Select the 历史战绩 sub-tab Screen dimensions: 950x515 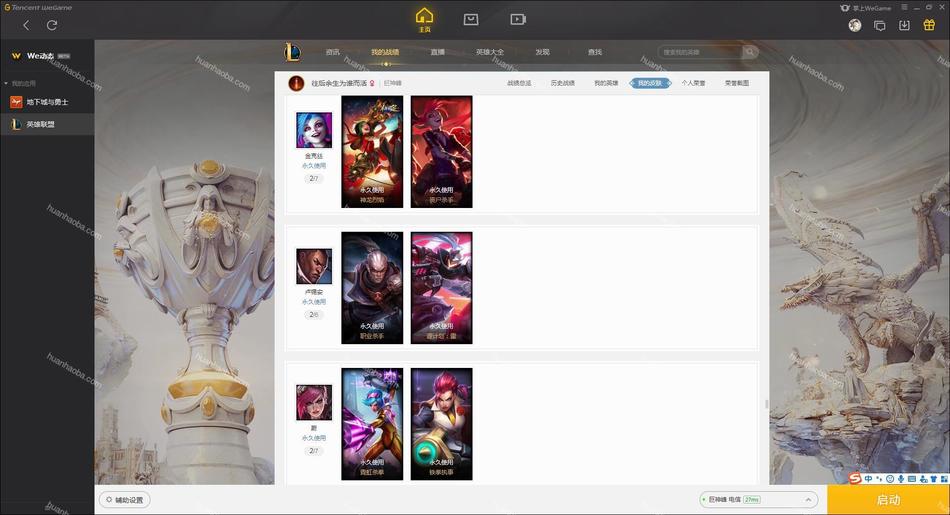click(562, 83)
